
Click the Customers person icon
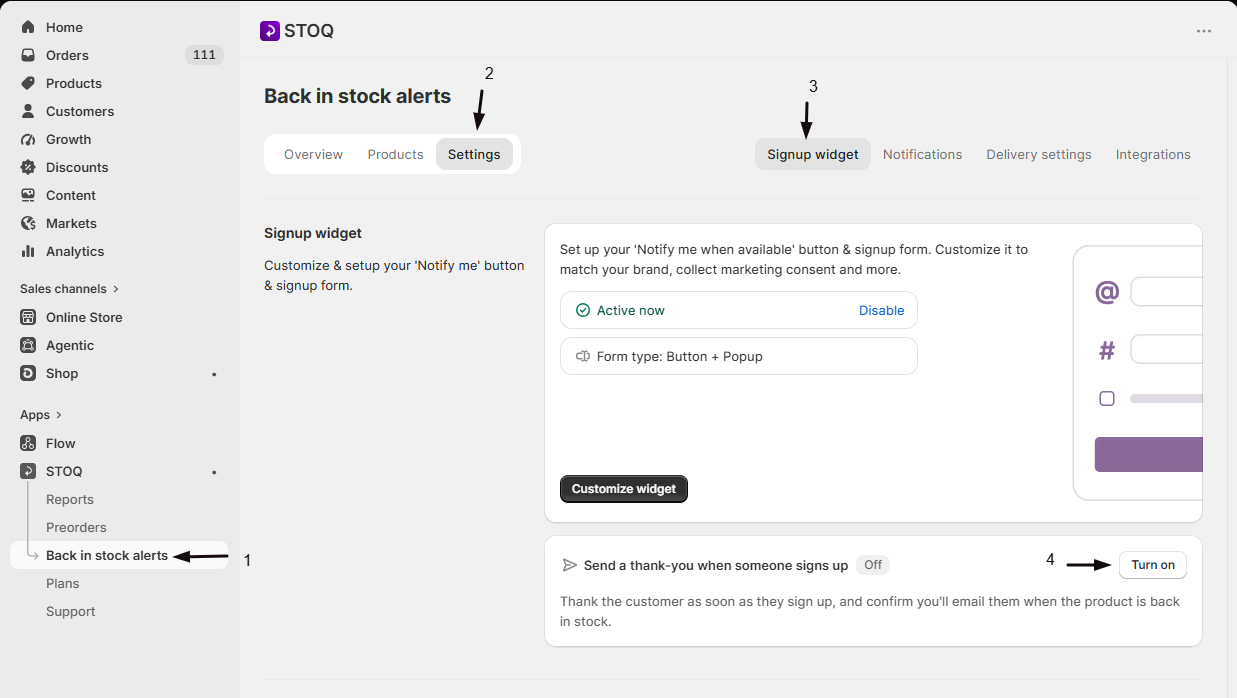(x=28, y=111)
